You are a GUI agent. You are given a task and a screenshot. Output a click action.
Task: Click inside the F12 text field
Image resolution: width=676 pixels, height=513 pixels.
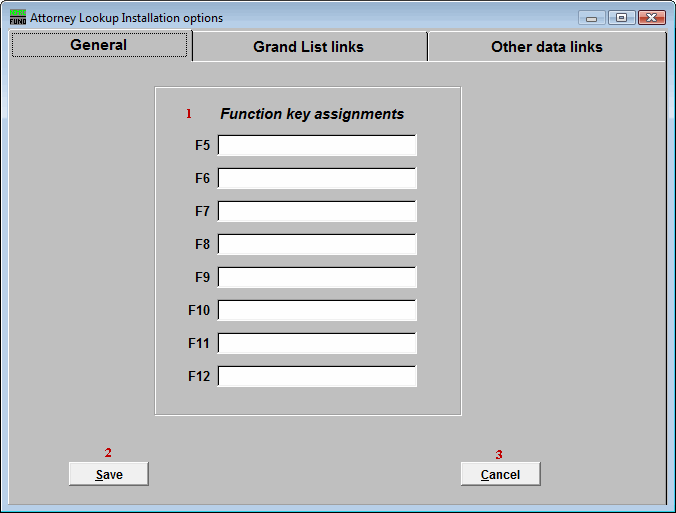[x=316, y=377]
